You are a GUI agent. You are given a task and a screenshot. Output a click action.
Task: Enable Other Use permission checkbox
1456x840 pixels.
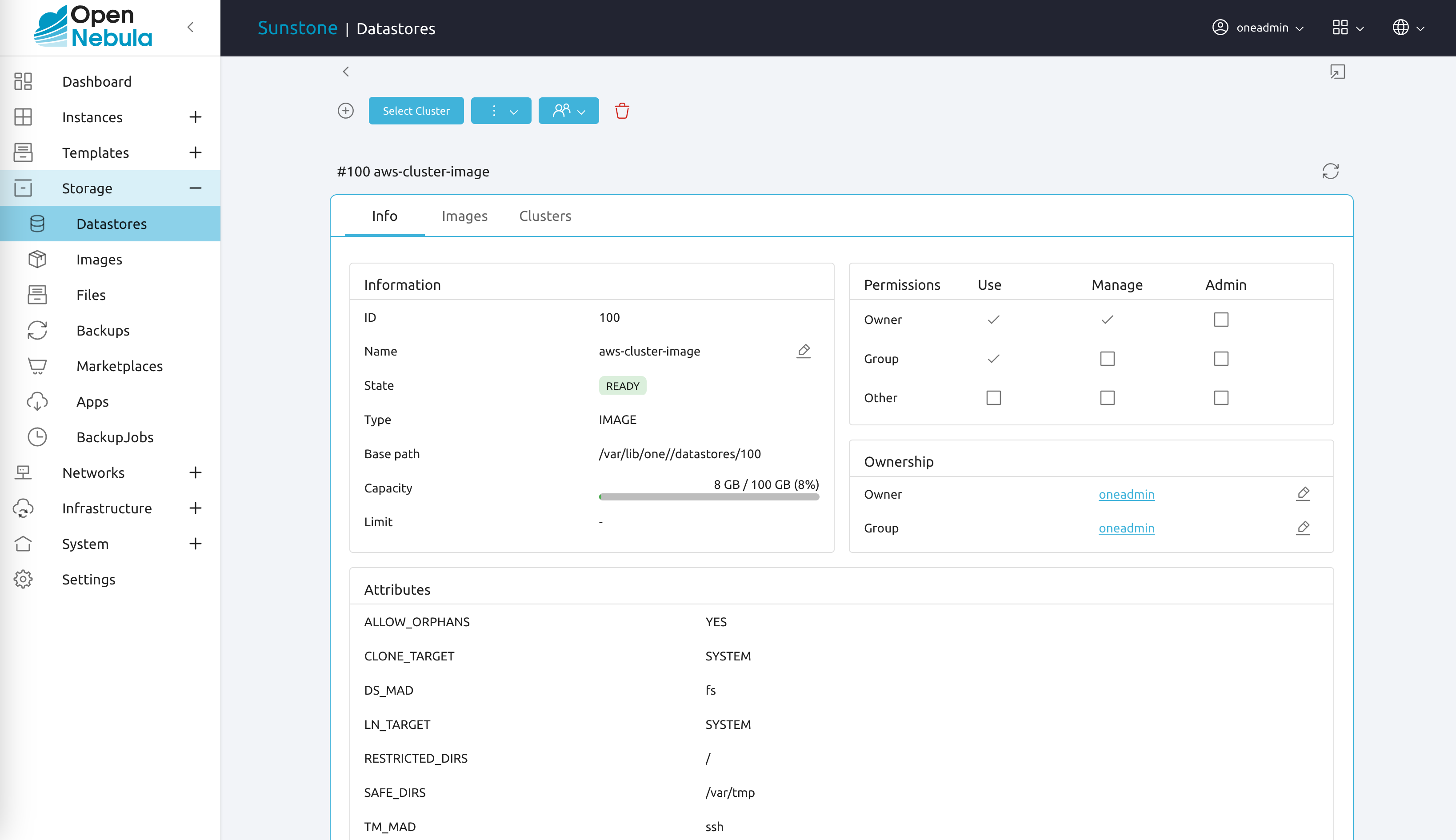993,397
